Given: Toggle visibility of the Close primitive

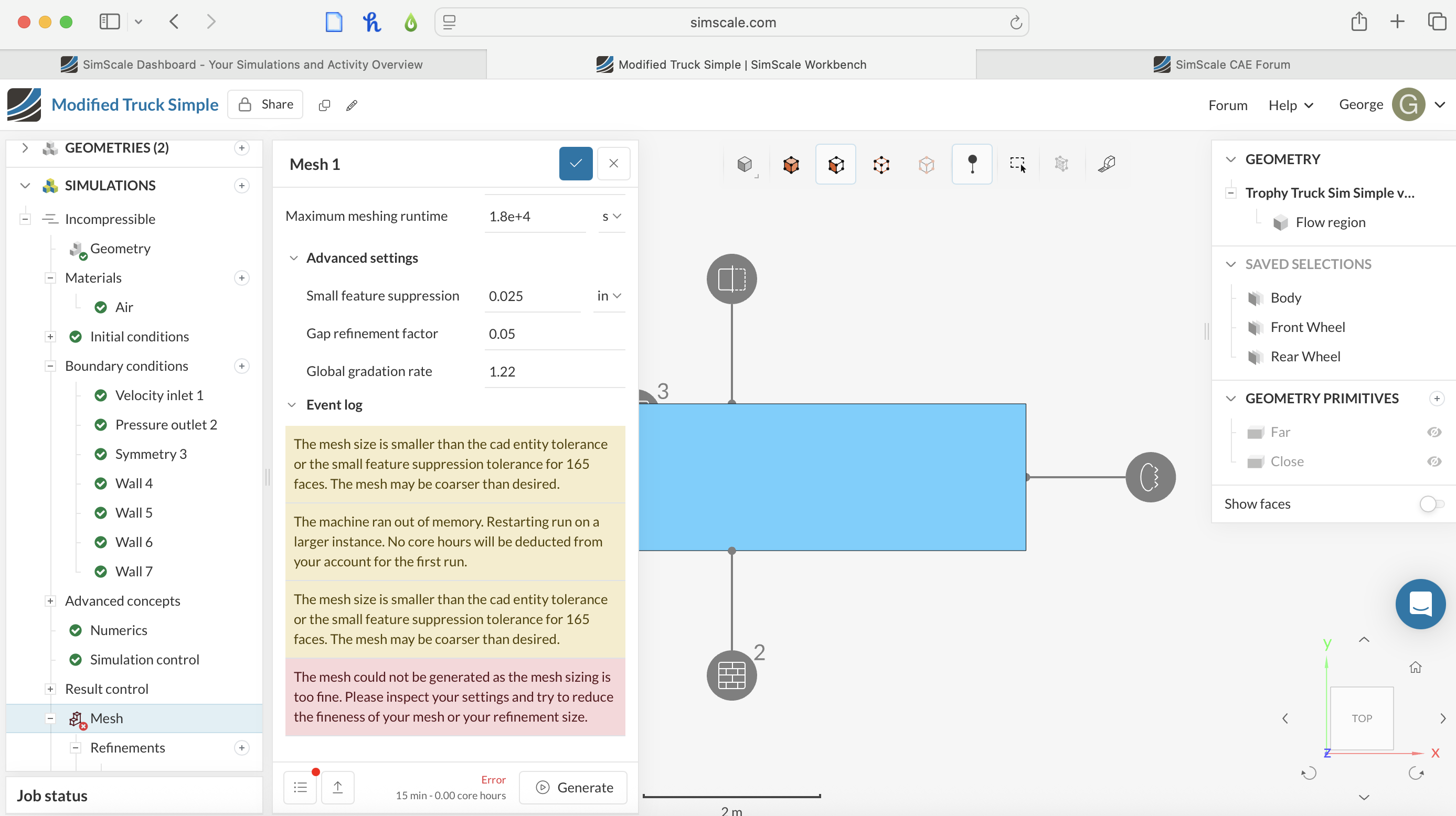Looking at the screenshot, I should pos(1433,461).
